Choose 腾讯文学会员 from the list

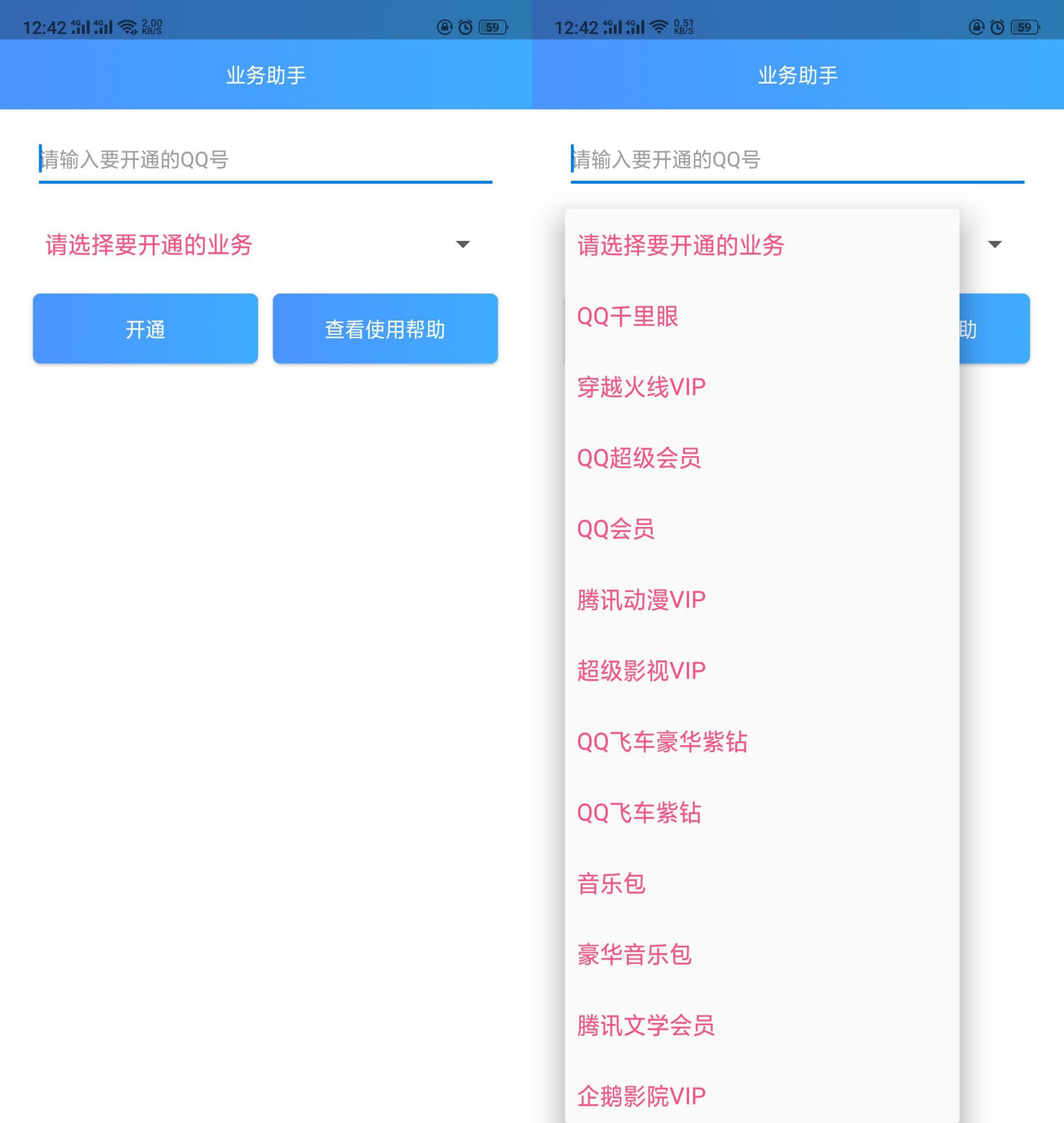[x=646, y=1025]
